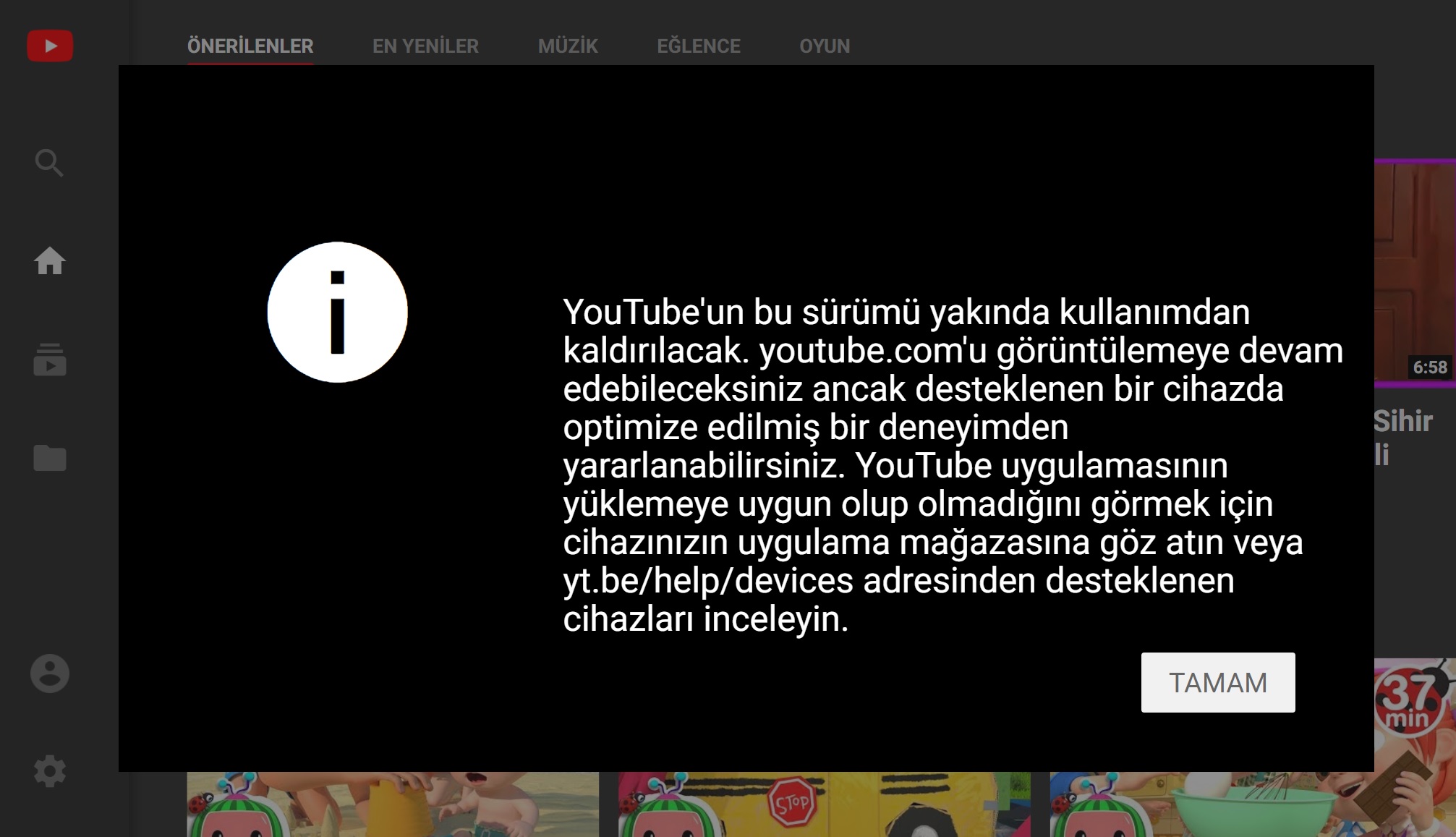The height and width of the screenshot is (837, 1456).
Task: Open the MÜZİK tab
Action: pos(568,46)
